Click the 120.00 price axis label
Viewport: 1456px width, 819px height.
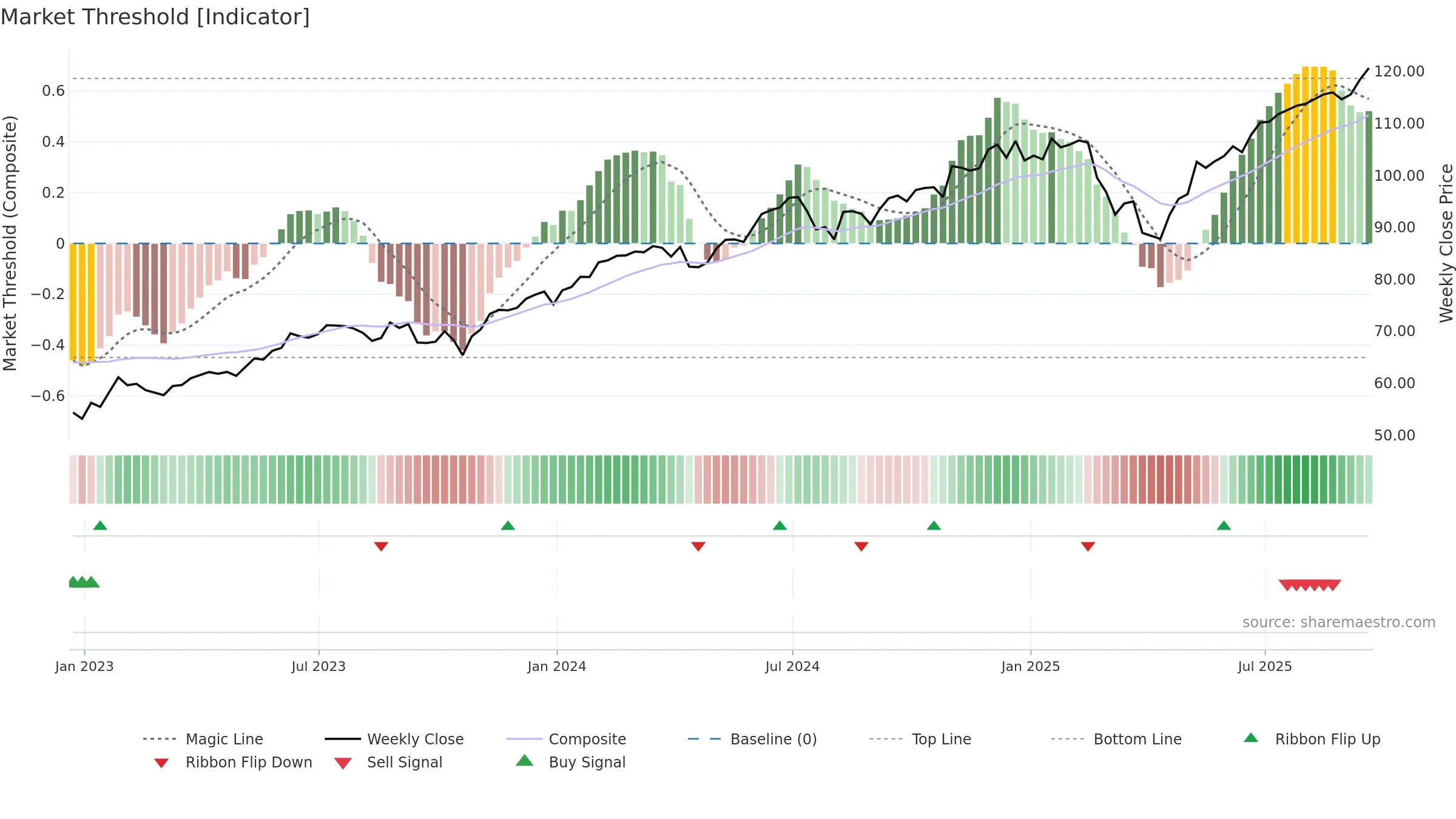click(x=1399, y=72)
